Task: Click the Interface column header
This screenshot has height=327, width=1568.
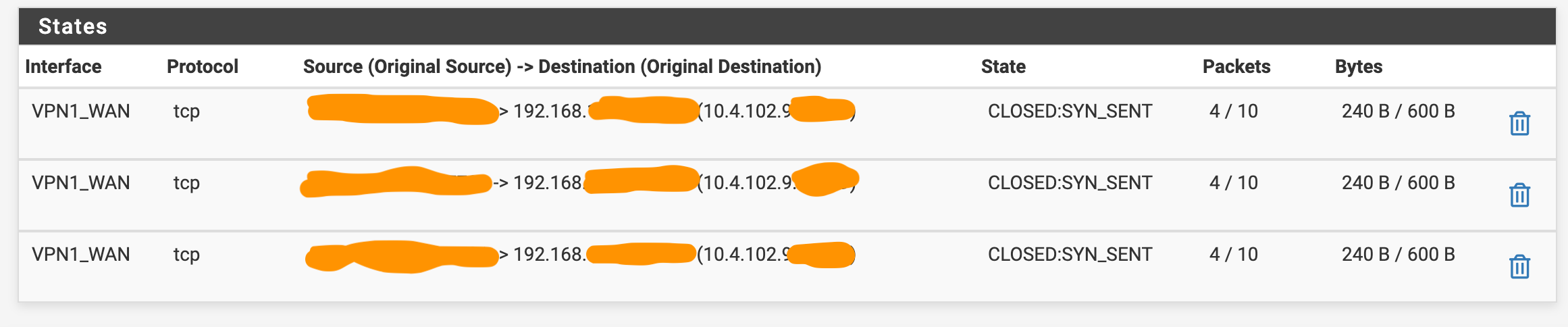Action: tap(63, 66)
